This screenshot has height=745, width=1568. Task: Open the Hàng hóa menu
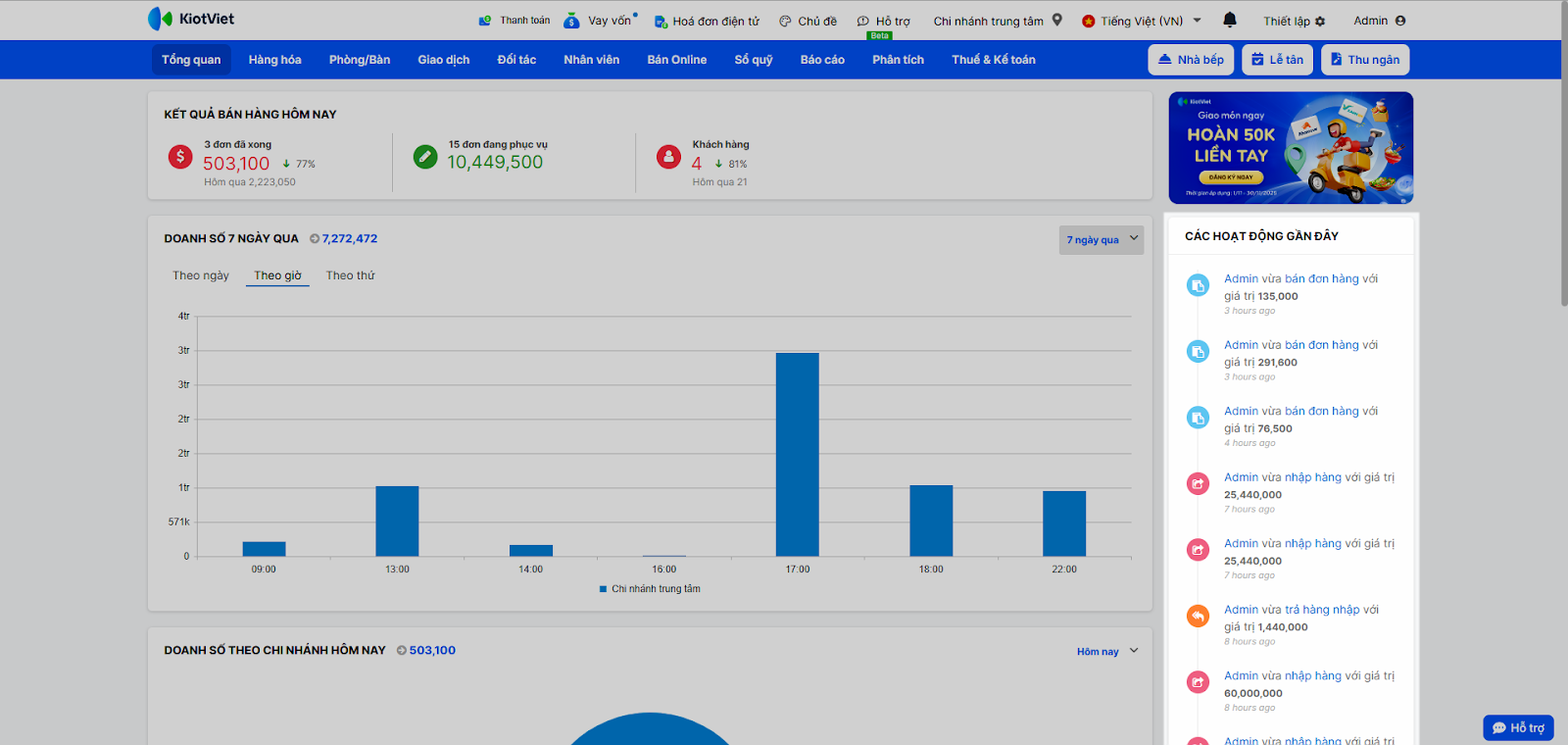(x=274, y=60)
